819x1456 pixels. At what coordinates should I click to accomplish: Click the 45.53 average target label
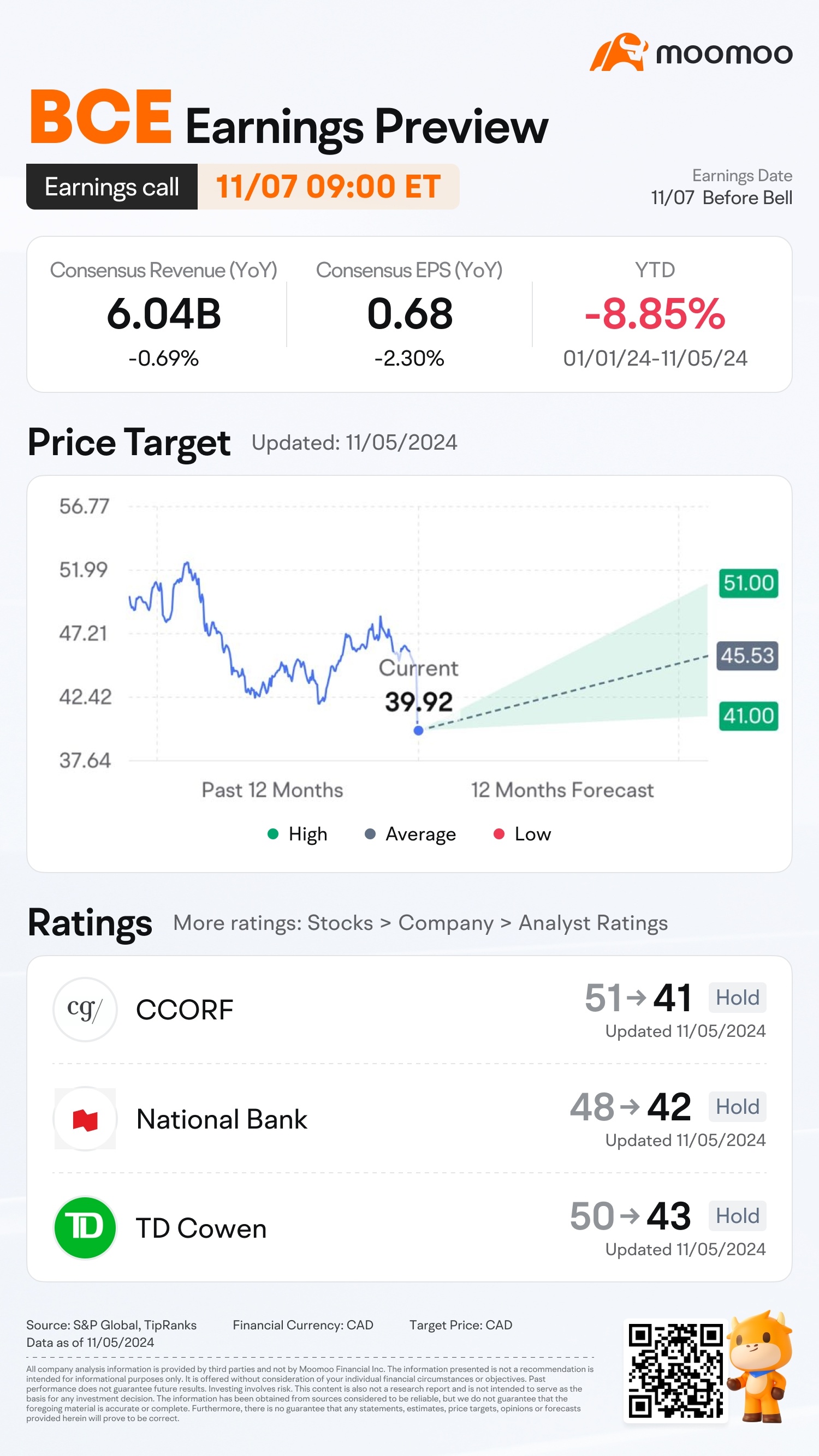[747, 655]
